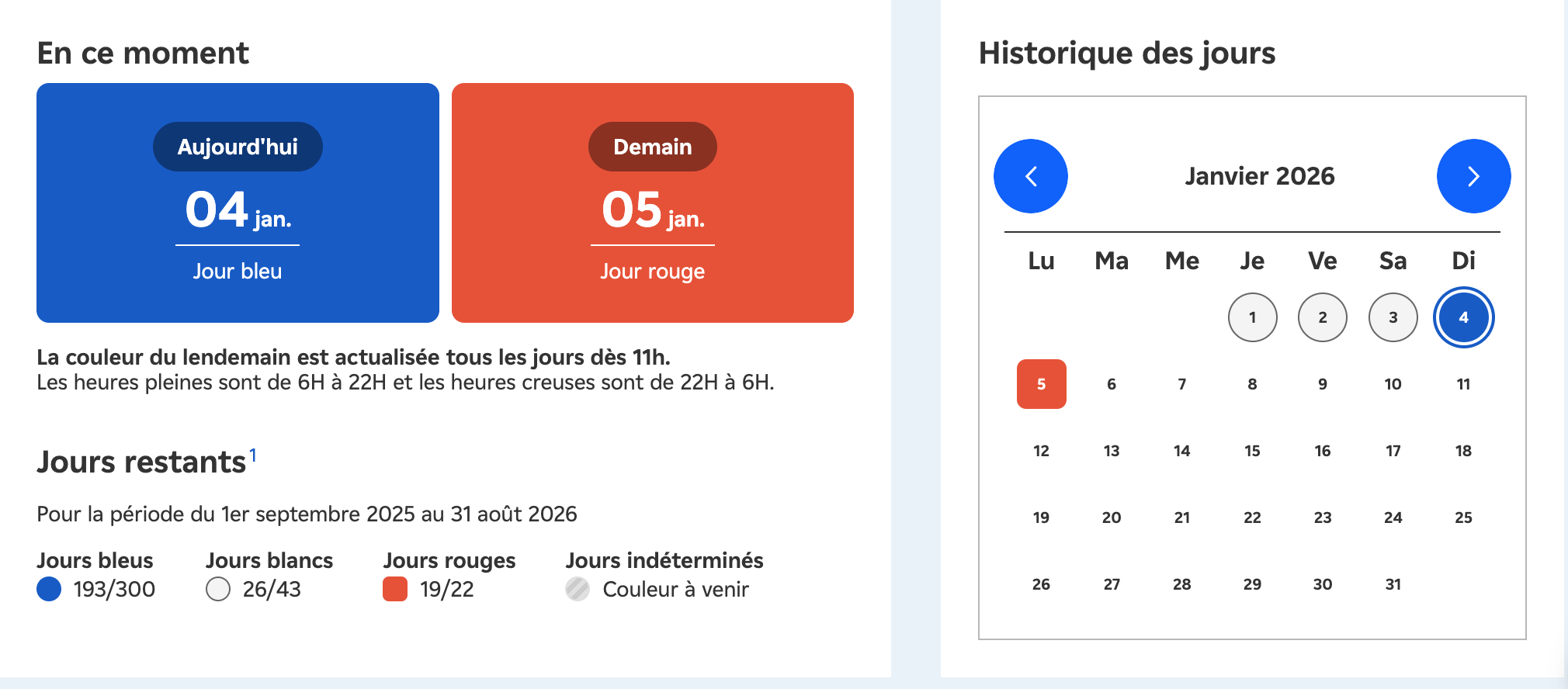Advance a month with the right chevron
This screenshot has width=1568, height=689.
[1473, 176]
